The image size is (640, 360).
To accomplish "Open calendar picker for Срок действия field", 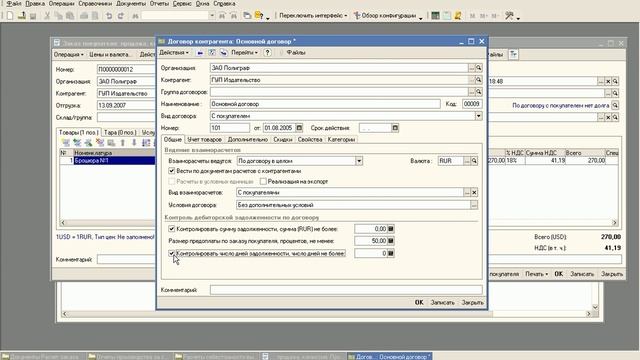I will tap(395, 128).
